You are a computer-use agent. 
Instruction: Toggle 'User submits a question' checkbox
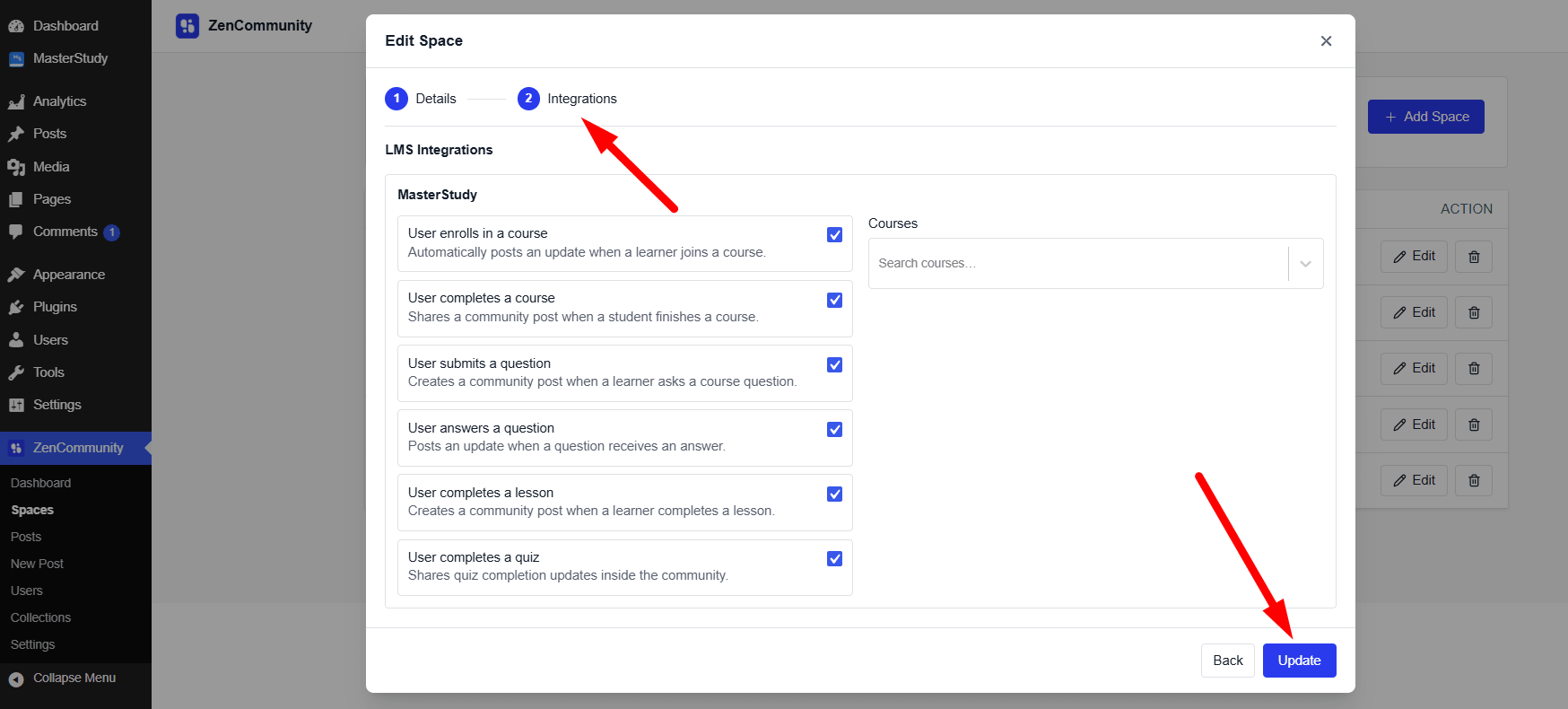pos(834,364)
